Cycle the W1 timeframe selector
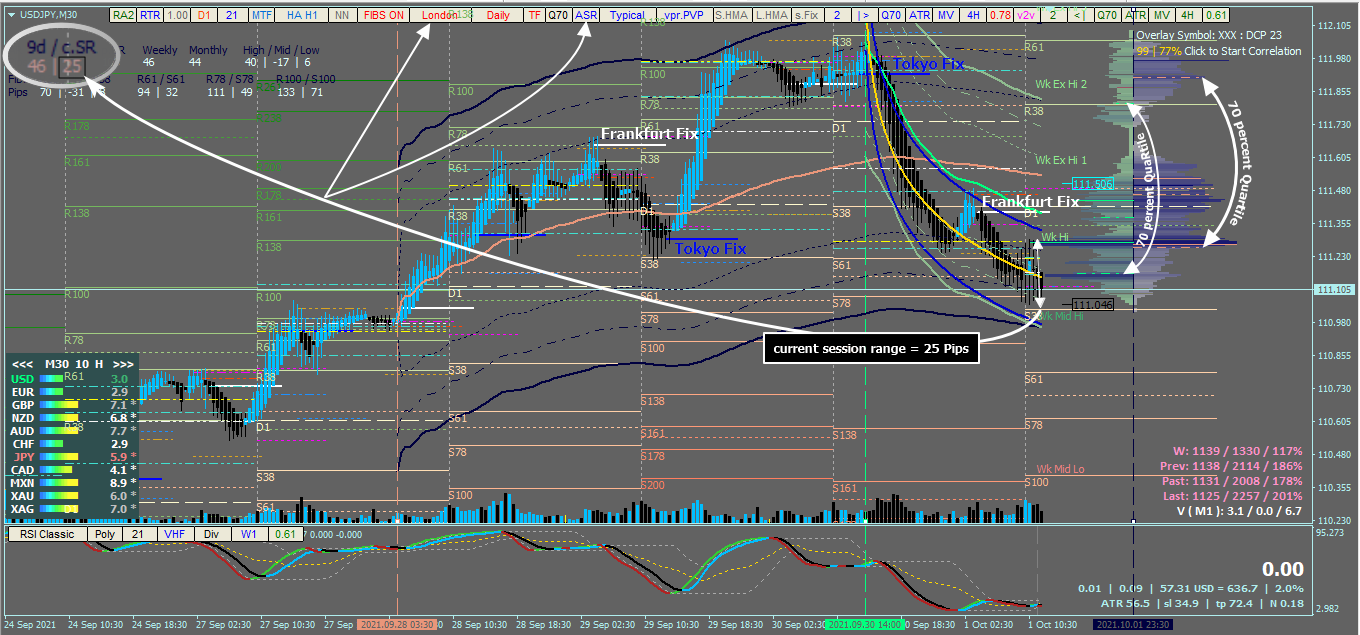 click(x=248, y=534)
